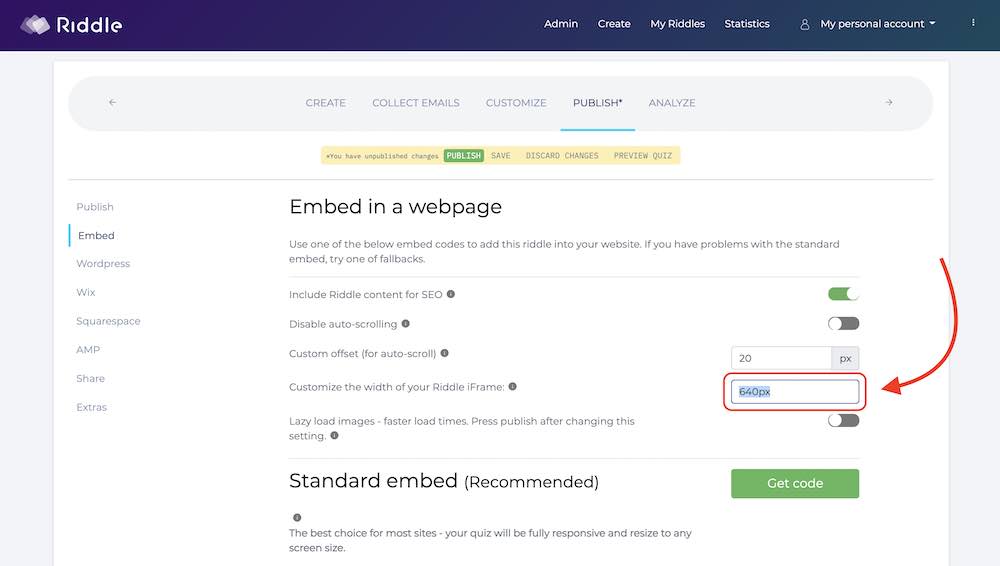Click info icon beside Disable auto-scrolling
1000x566 pixels.
coord(406,323)
